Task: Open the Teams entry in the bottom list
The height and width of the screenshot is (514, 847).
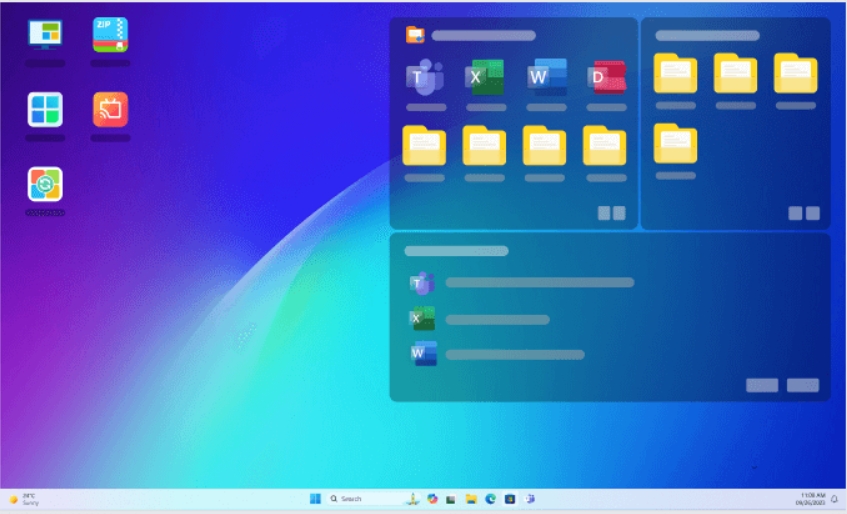Action: coord(422,283)
